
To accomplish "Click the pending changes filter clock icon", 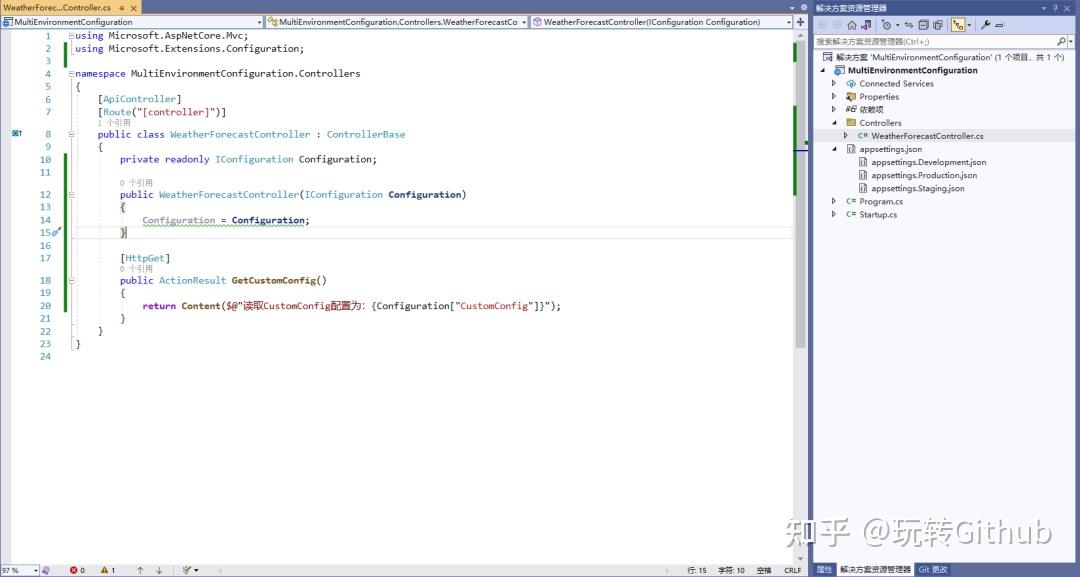I will click(886, 25).
